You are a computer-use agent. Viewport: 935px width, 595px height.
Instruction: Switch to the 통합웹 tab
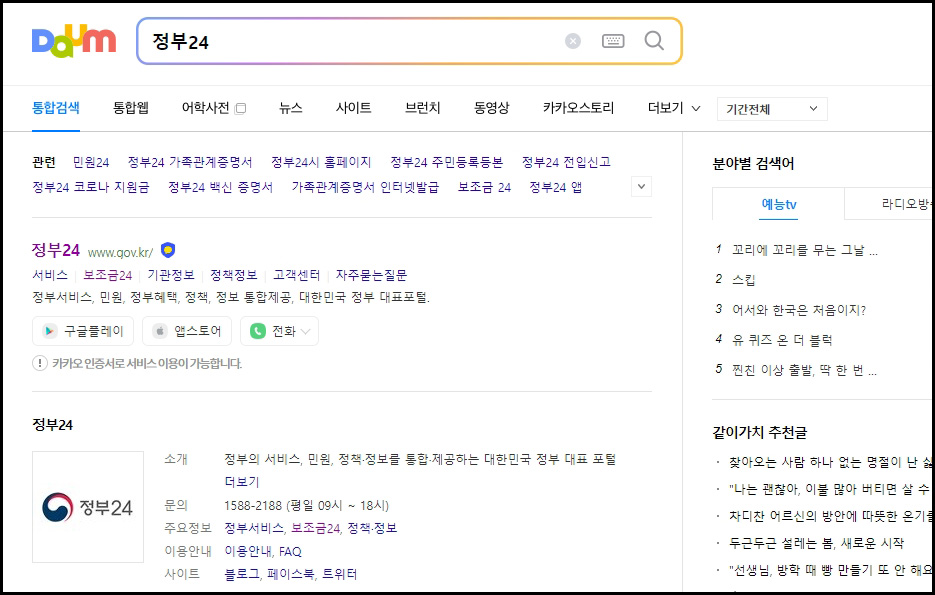pos(131,108)
